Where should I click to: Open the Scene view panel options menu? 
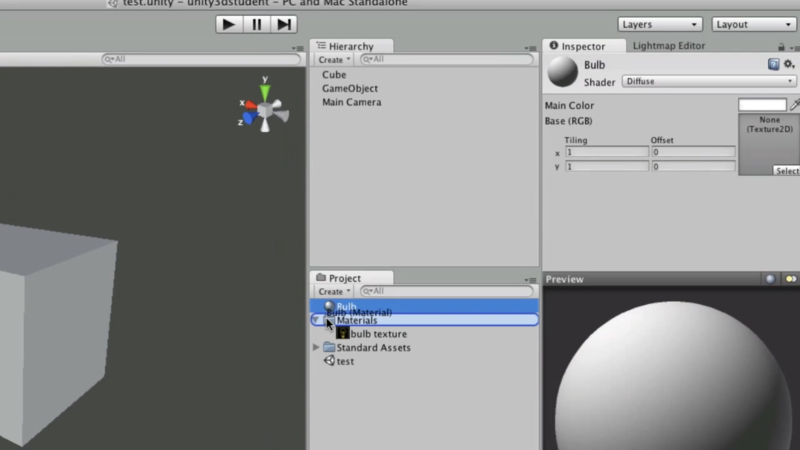tap(298, 48)
